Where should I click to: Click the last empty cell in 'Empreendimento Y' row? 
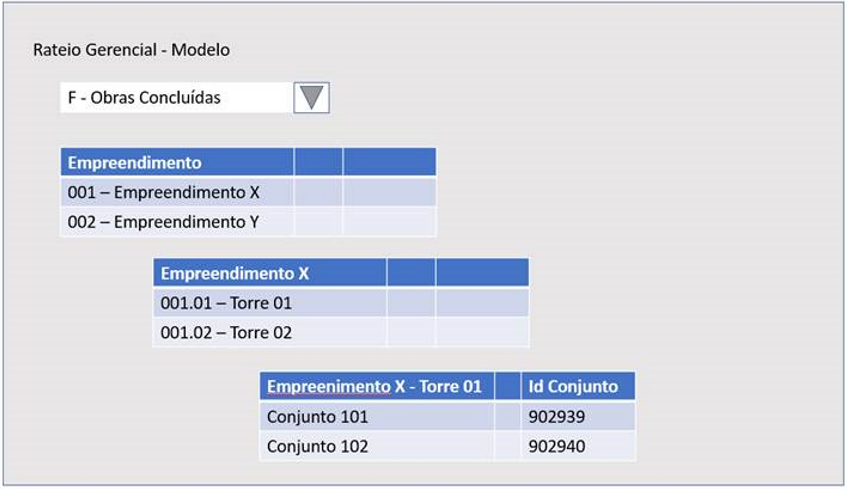(389, 222)
